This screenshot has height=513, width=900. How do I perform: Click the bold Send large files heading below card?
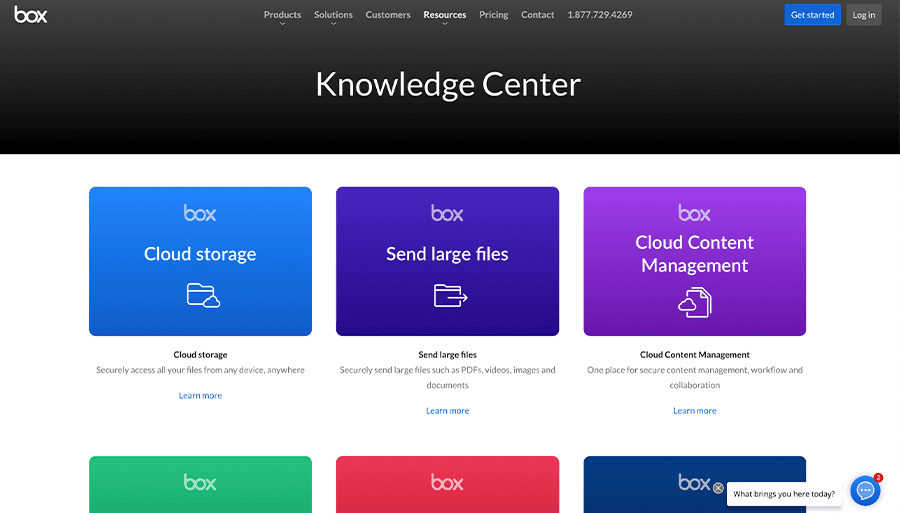pyautogui.click(x=448, y=355)
